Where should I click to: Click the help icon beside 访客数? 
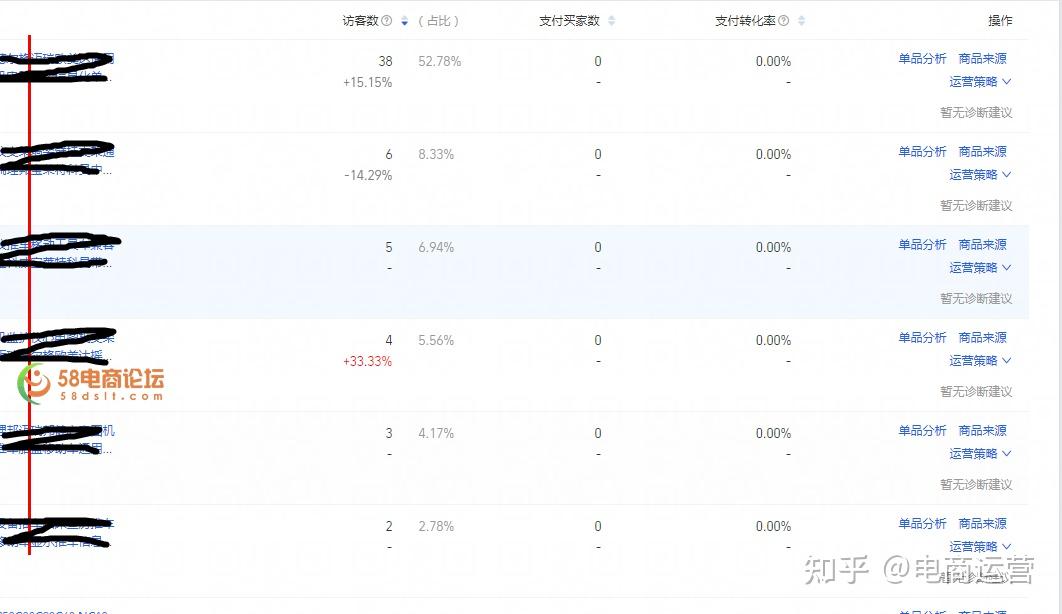387,21
